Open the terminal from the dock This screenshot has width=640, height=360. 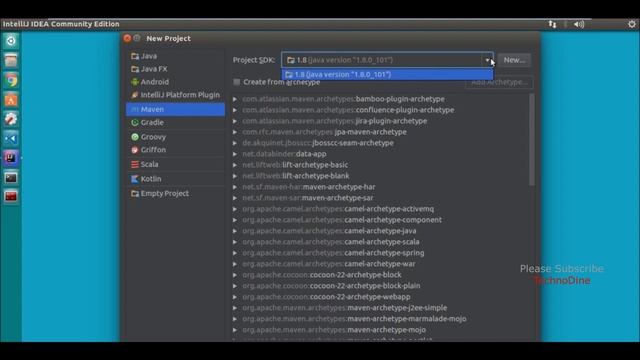[x=11, y=178]
